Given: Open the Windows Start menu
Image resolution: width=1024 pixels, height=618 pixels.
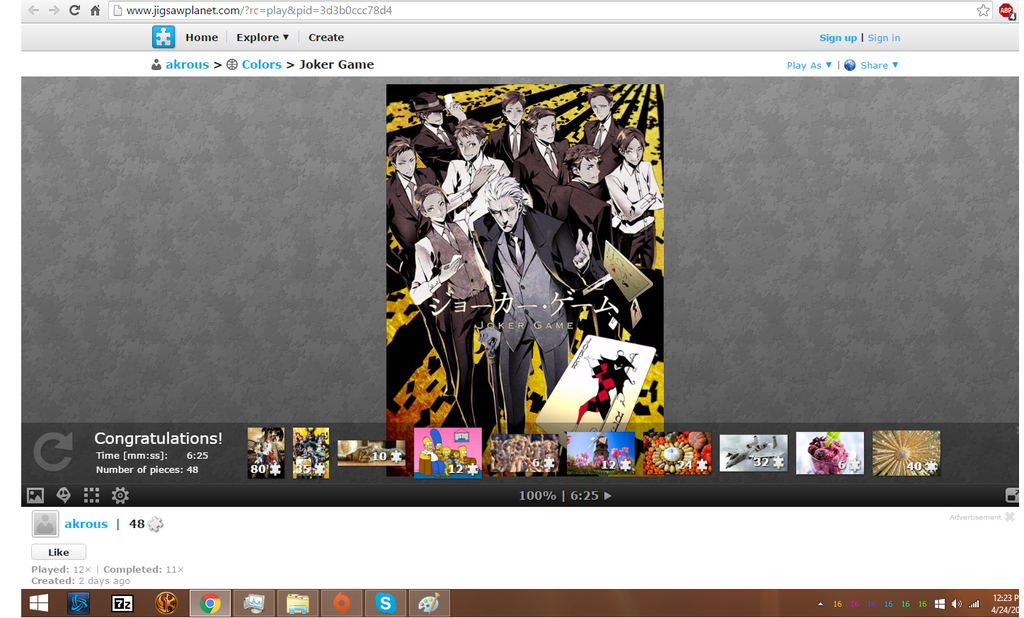Looking at the screenshot, I should 39,603.
